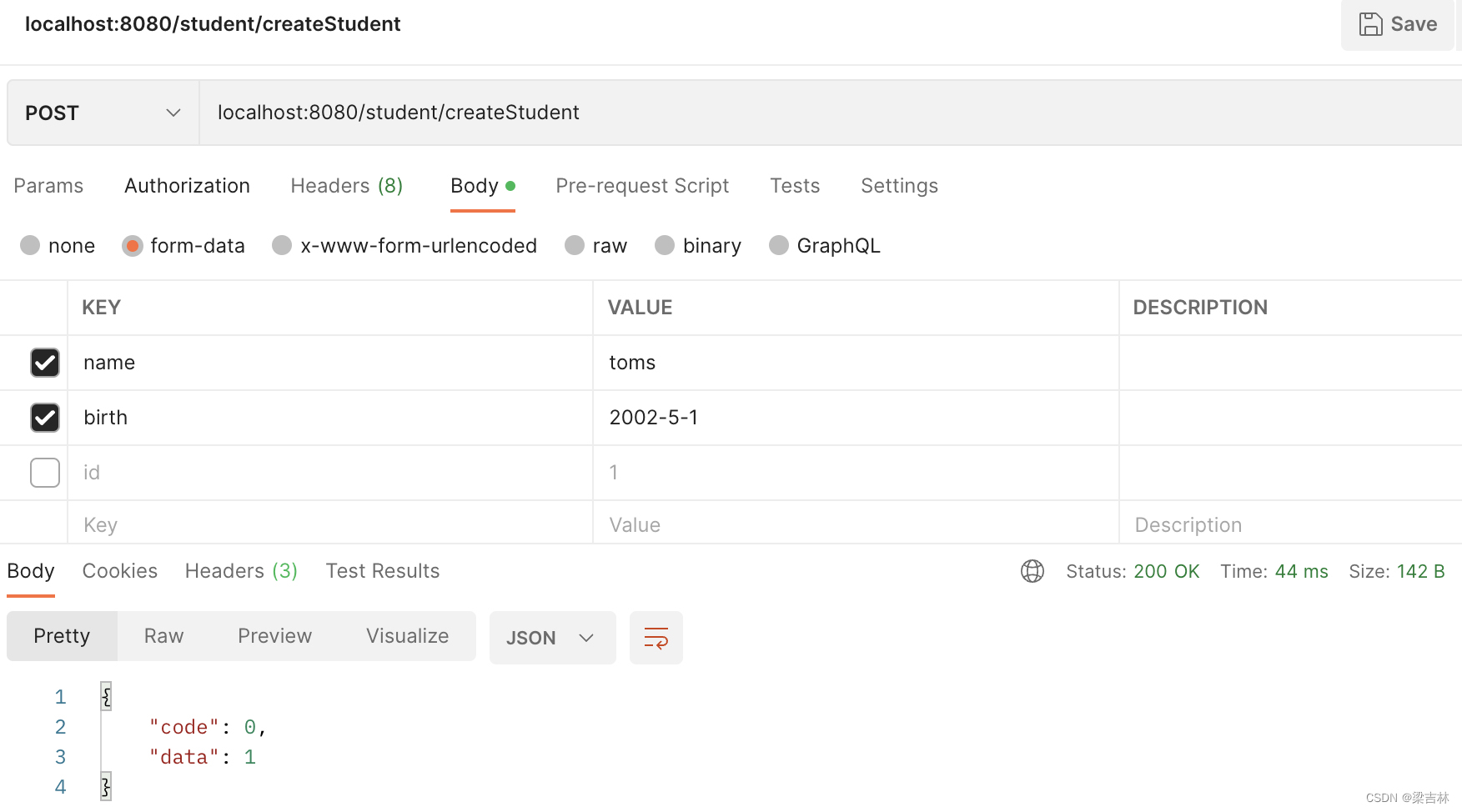Image resolution: width=1462 pixels, height=812 pixels.
Task: Click the DESCRIPTION column header
Action: click(1200, 308)
